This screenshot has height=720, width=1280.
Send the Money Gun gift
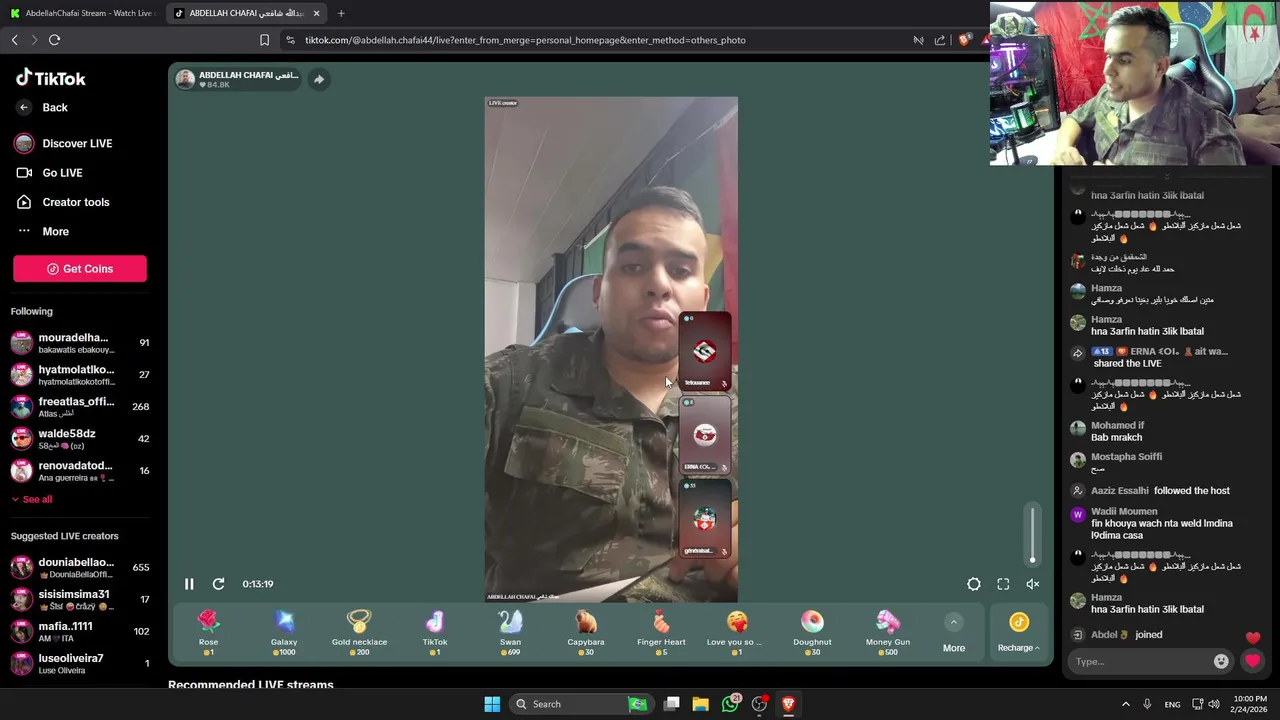tap(888, 631)
